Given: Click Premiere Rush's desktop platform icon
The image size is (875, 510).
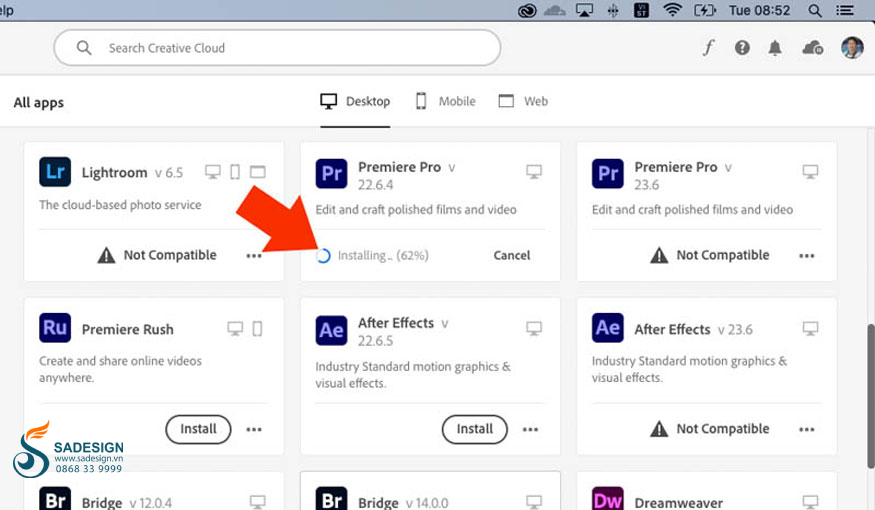Looking at the screenshot, I should click(235, 329).
